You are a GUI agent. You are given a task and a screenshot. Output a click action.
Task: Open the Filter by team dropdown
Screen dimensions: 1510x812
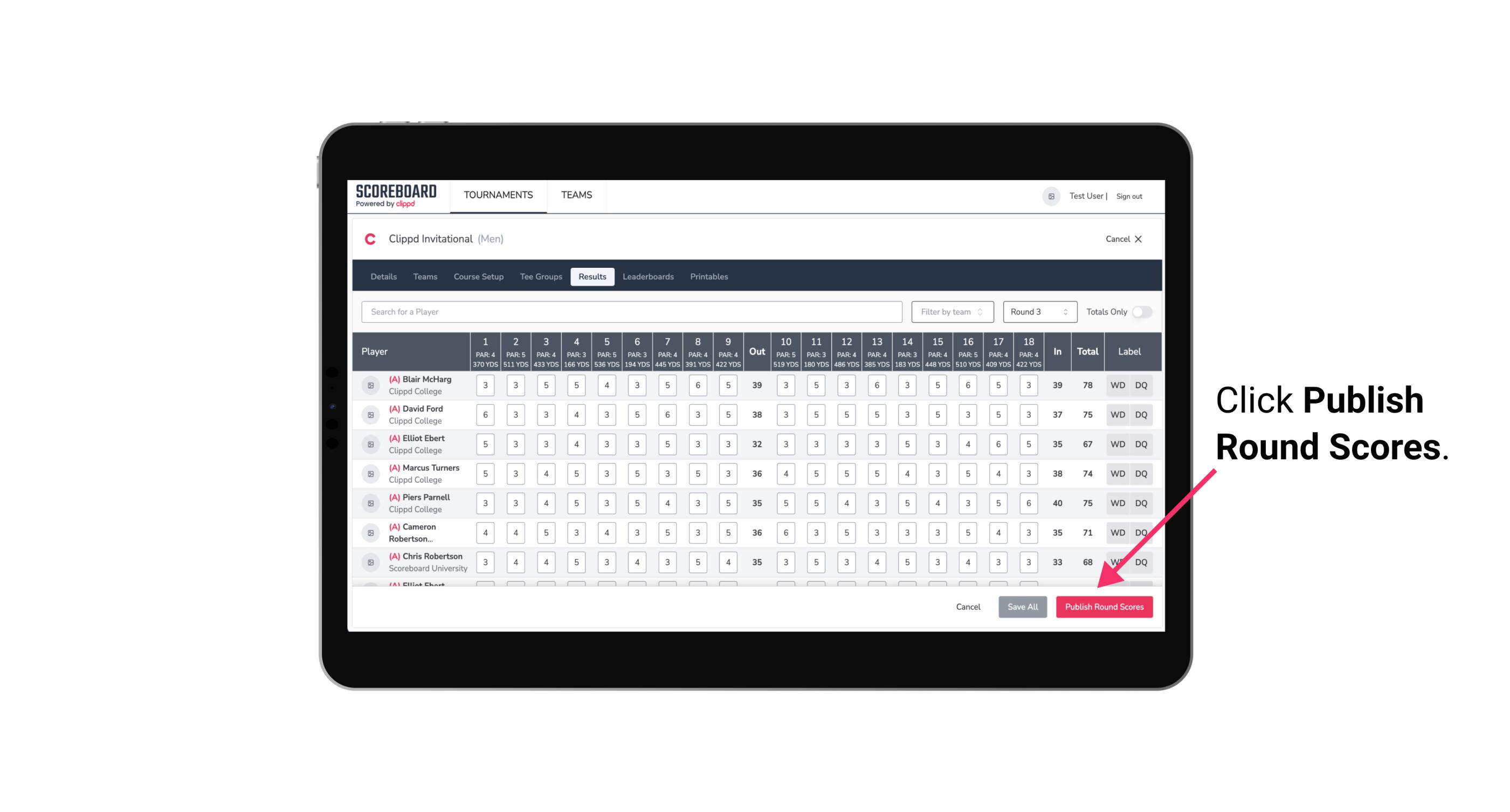[x=951, y=312]
